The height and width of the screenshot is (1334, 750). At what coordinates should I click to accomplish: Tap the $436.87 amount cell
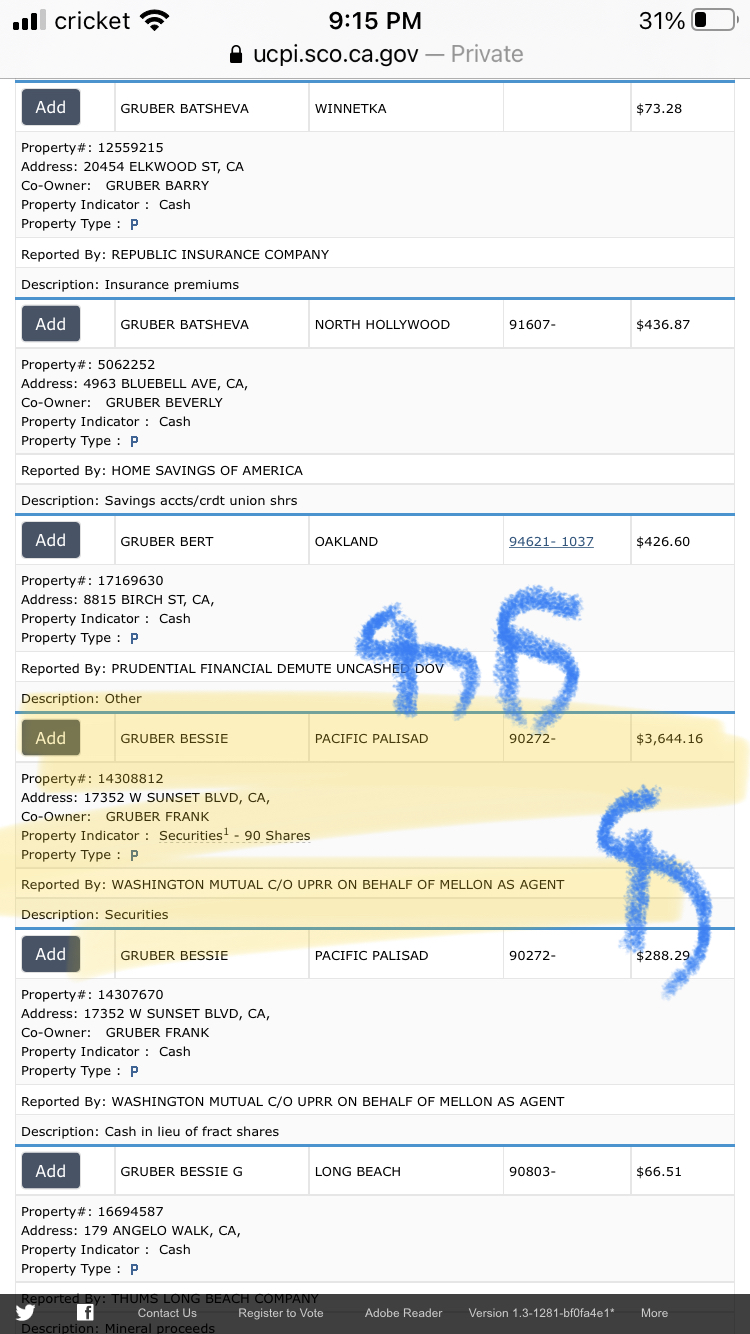[x=682, y=324]
